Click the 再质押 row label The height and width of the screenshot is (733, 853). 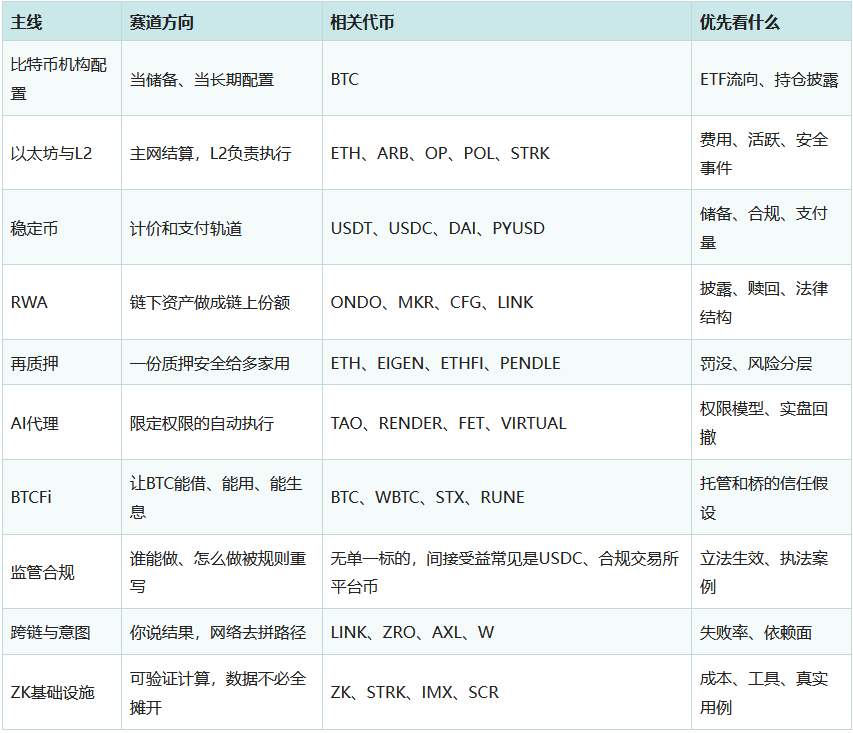click(x=62, y=362)
